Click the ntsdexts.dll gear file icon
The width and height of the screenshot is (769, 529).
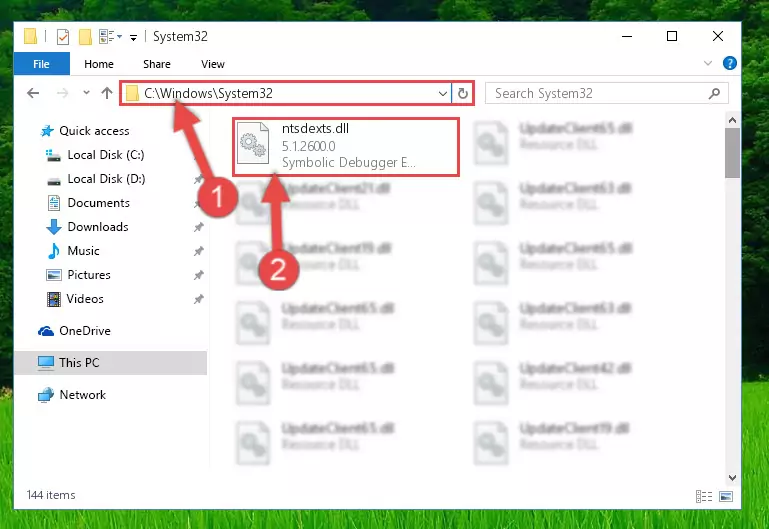253,143
